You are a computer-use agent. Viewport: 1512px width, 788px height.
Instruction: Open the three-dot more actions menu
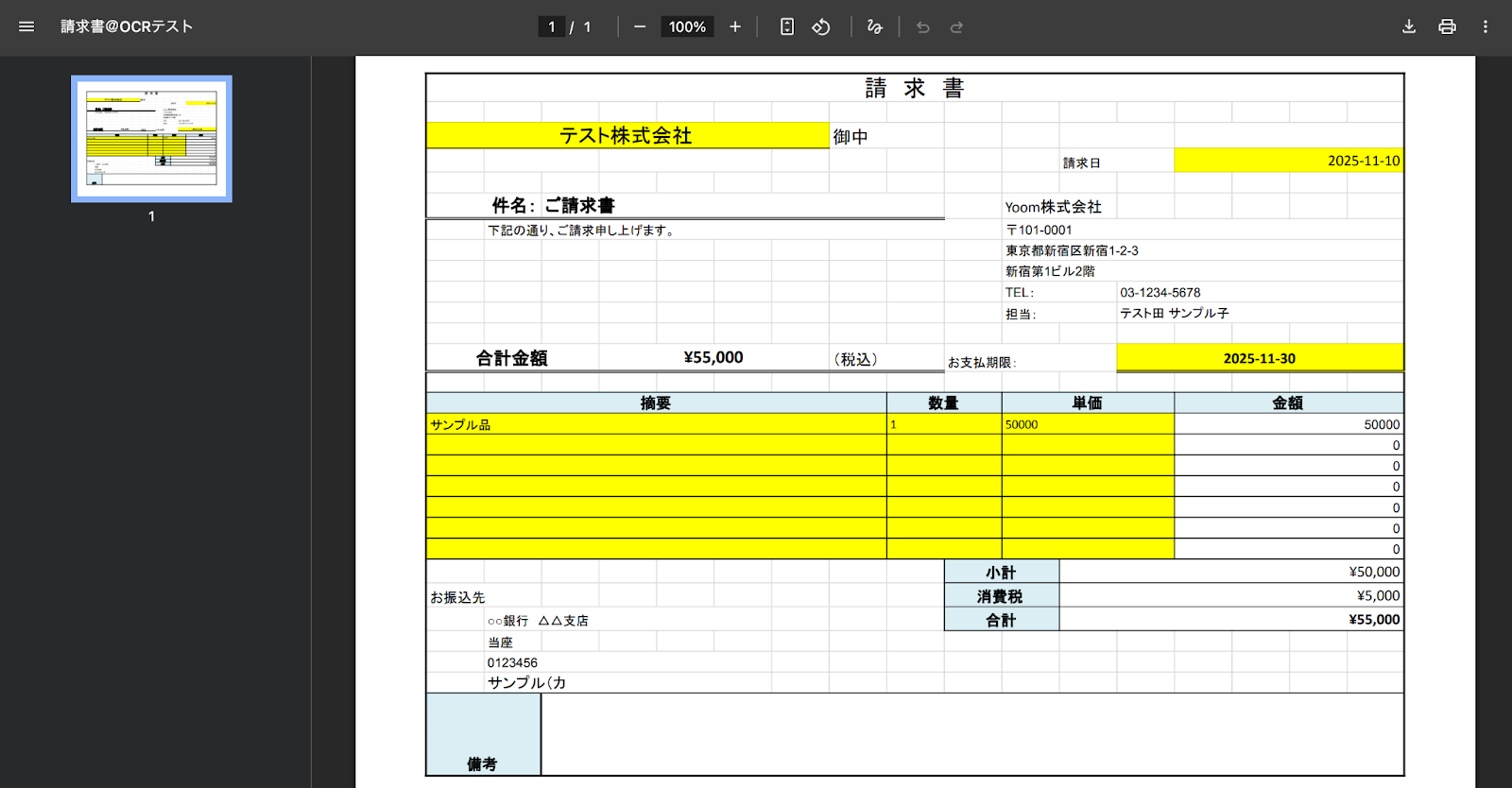[1486, 26]
